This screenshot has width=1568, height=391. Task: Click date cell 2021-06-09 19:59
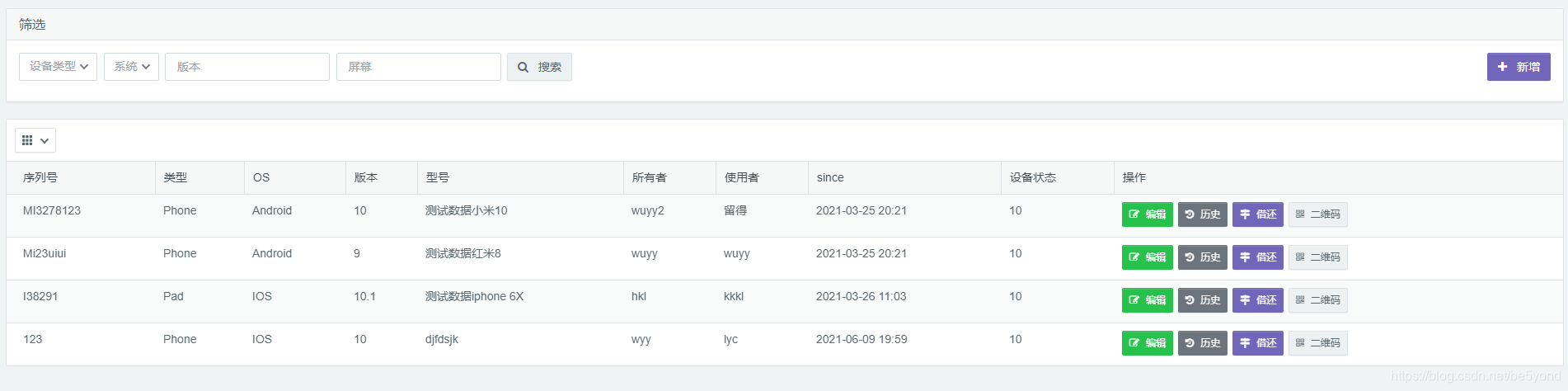coord(861,339)
